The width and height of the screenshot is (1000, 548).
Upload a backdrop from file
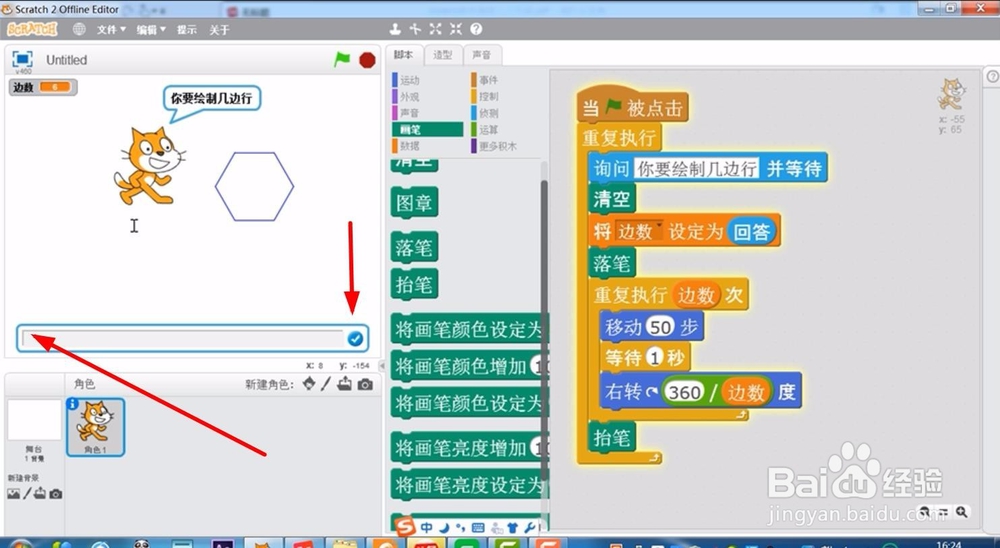point(40,494)
